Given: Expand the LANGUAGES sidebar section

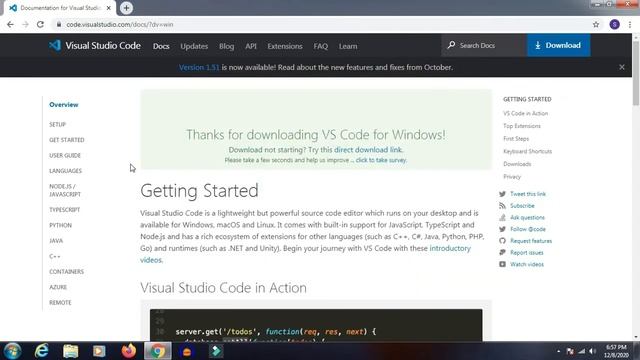Looking at the screenshot, I should [x=65, y=171].
